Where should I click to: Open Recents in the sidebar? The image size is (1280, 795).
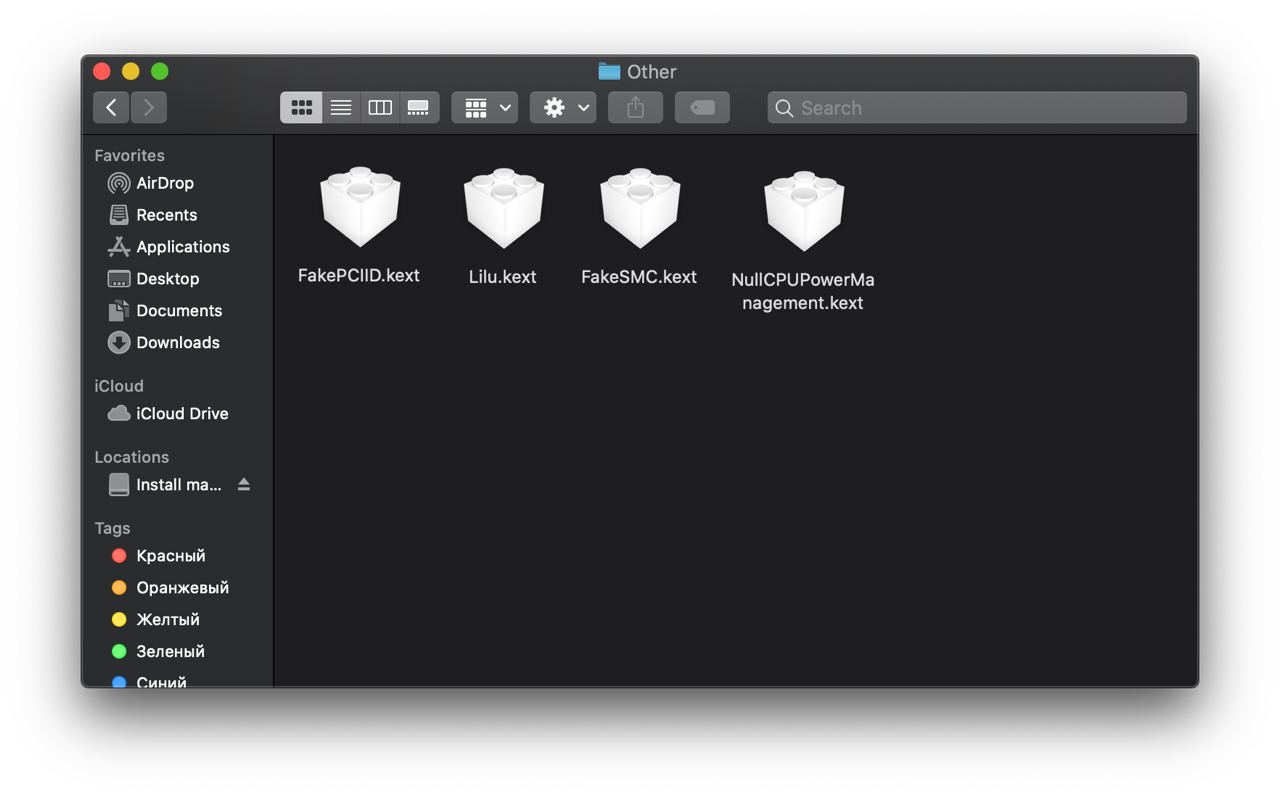click(x=166, y=215)
